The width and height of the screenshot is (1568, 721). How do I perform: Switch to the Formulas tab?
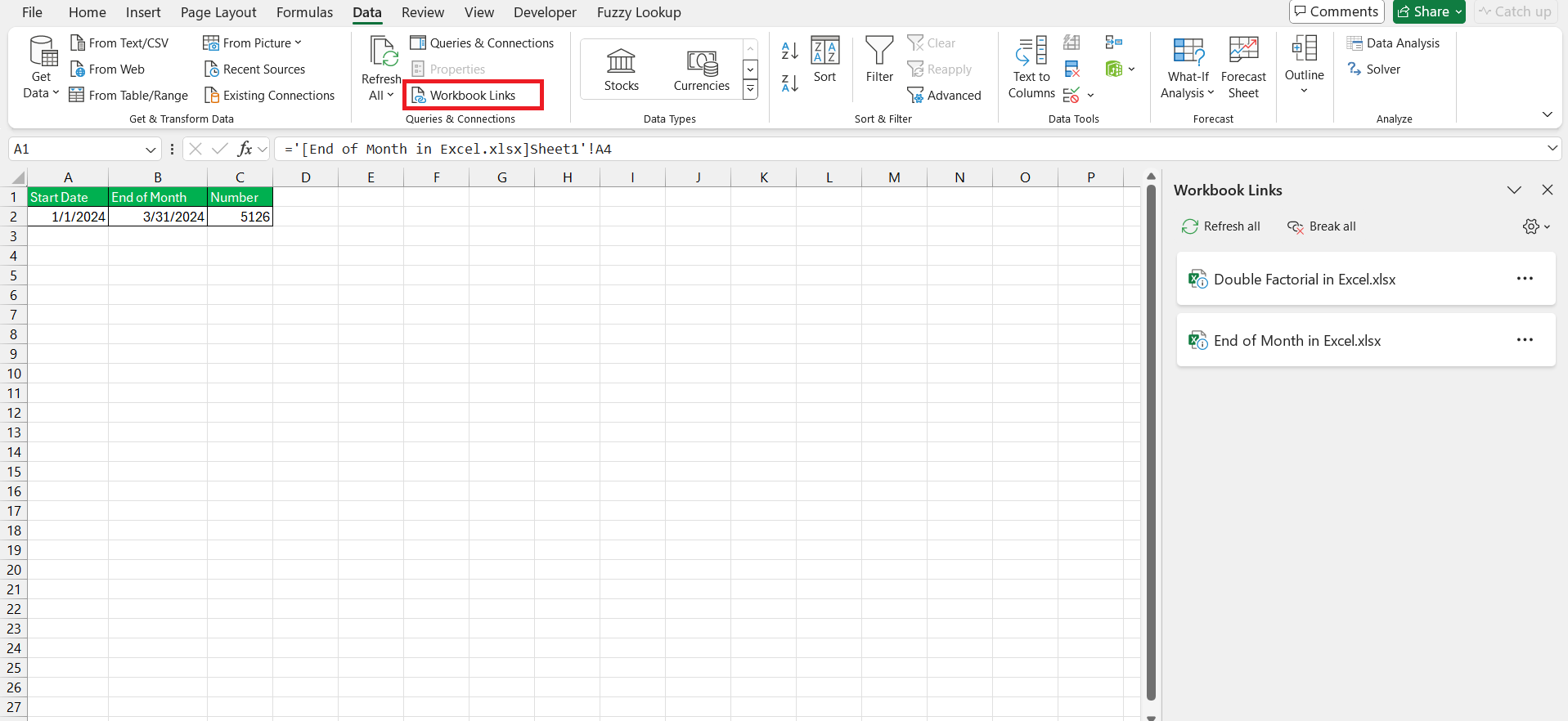[304, 12]
